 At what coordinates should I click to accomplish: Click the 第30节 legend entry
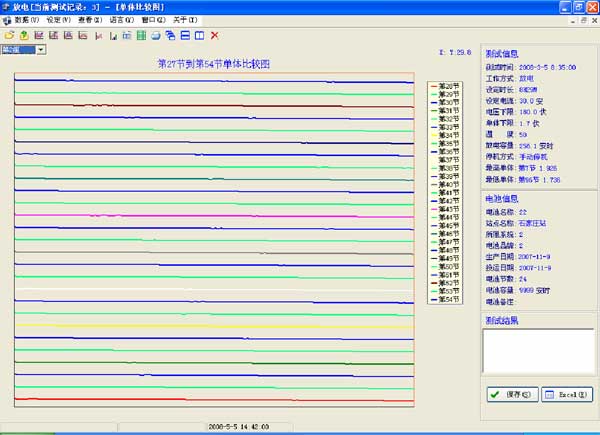click(445, 103)
